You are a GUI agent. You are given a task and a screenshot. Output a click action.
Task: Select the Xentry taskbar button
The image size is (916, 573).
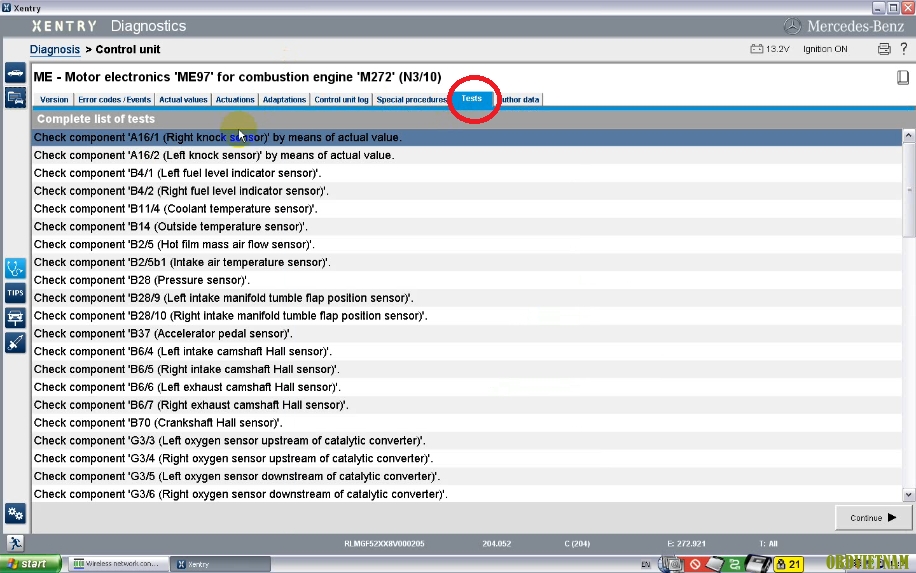[221, 564]
